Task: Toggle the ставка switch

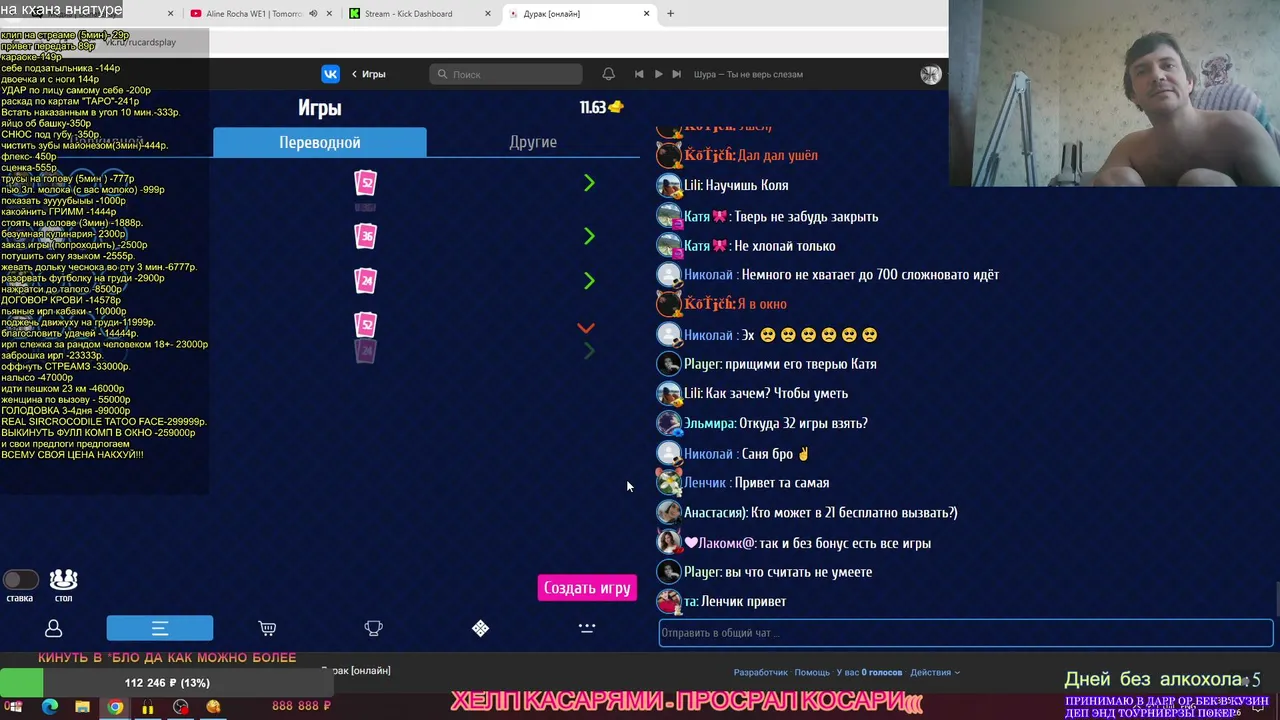Action: click(20, 580)
